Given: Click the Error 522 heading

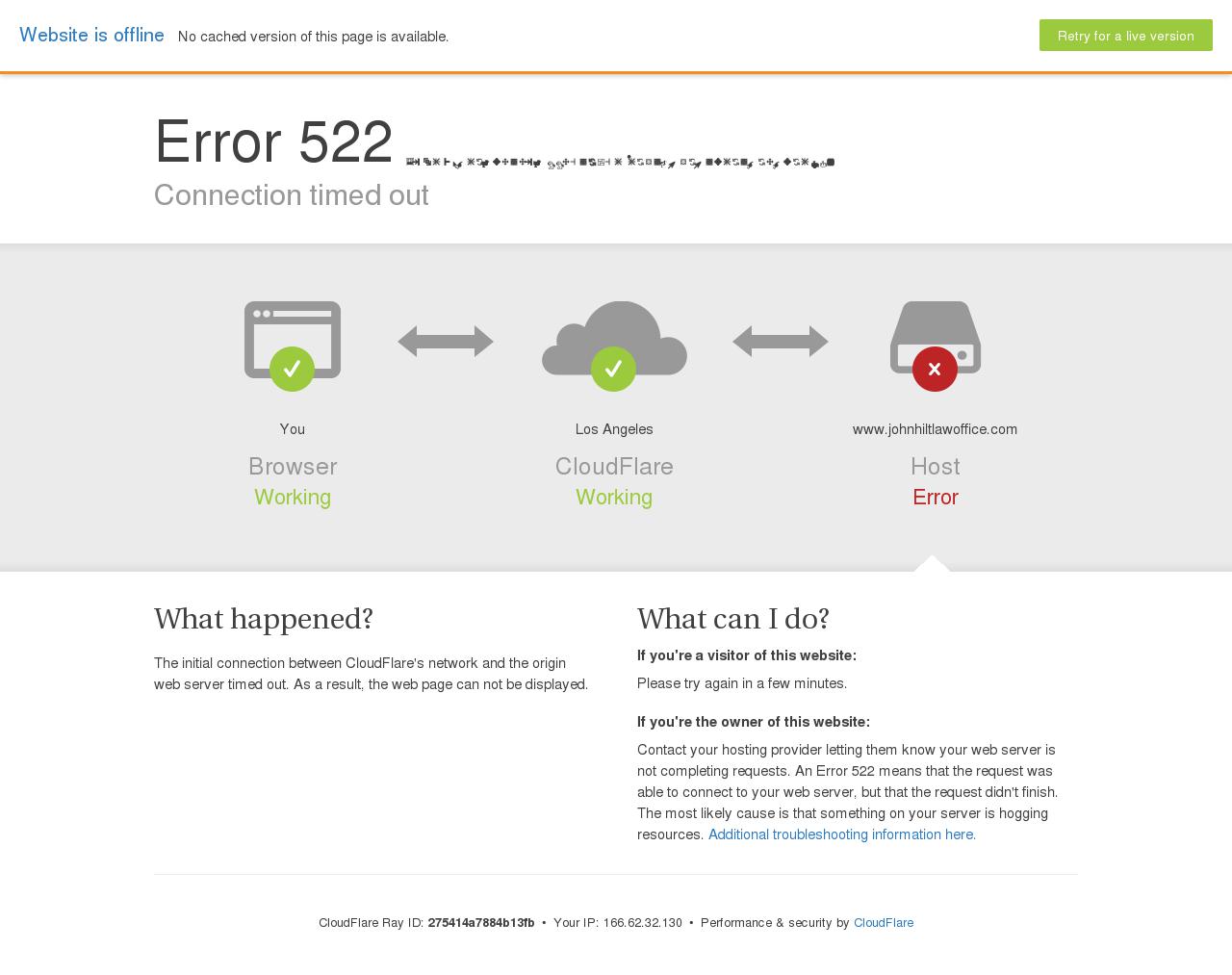Looking at the screenshot, I should (274, 141).
